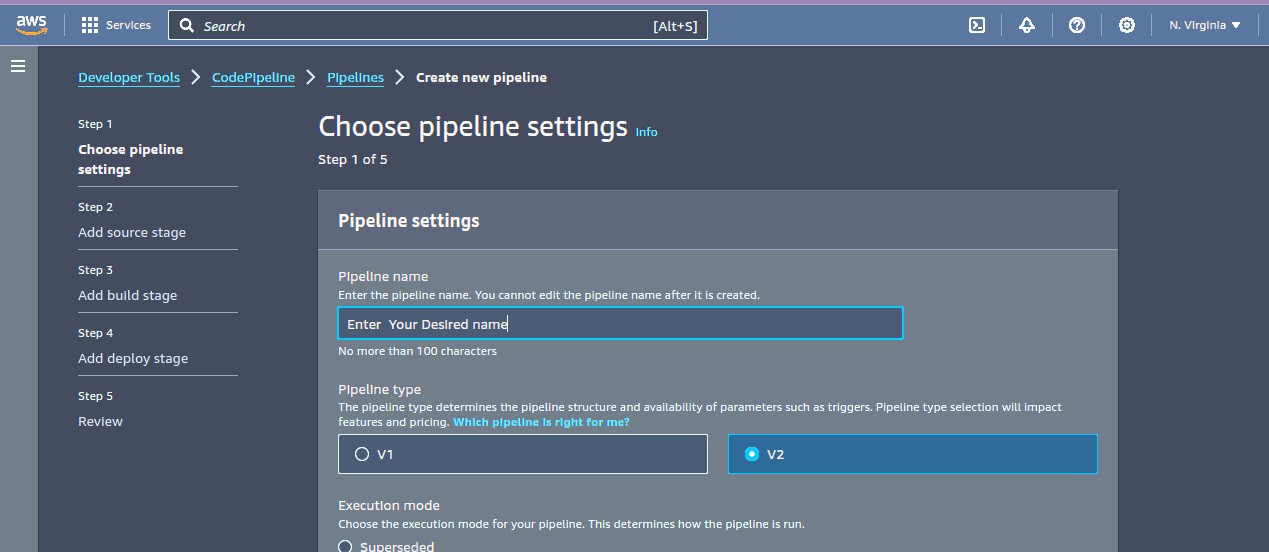The image size is (1269, 552).
Task: Click 'Add deploy stage' step text
Action: (x=133, y=358)
